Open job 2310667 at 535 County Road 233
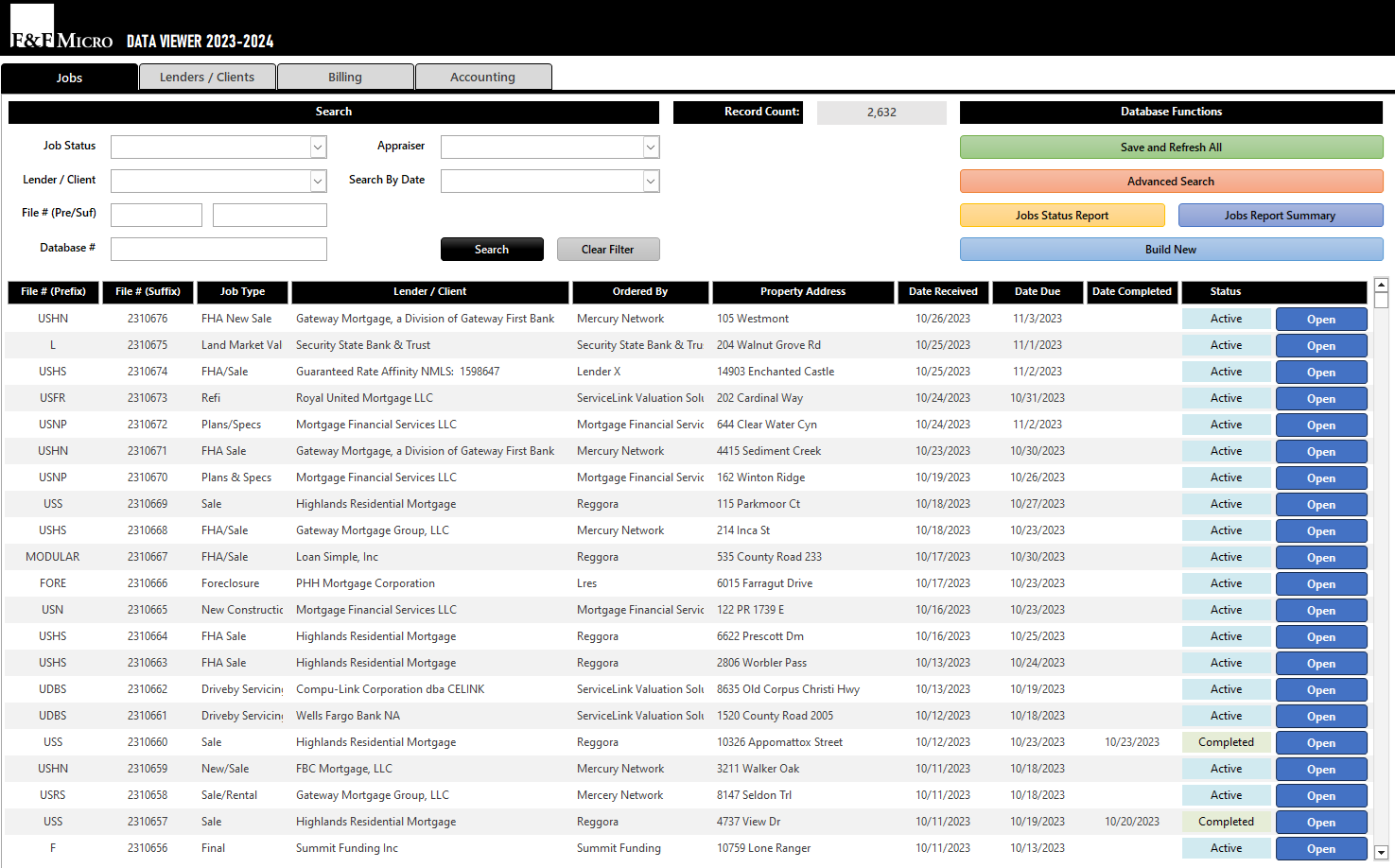The width and height of the screenshot is (1395, 868). point(1321,557)
